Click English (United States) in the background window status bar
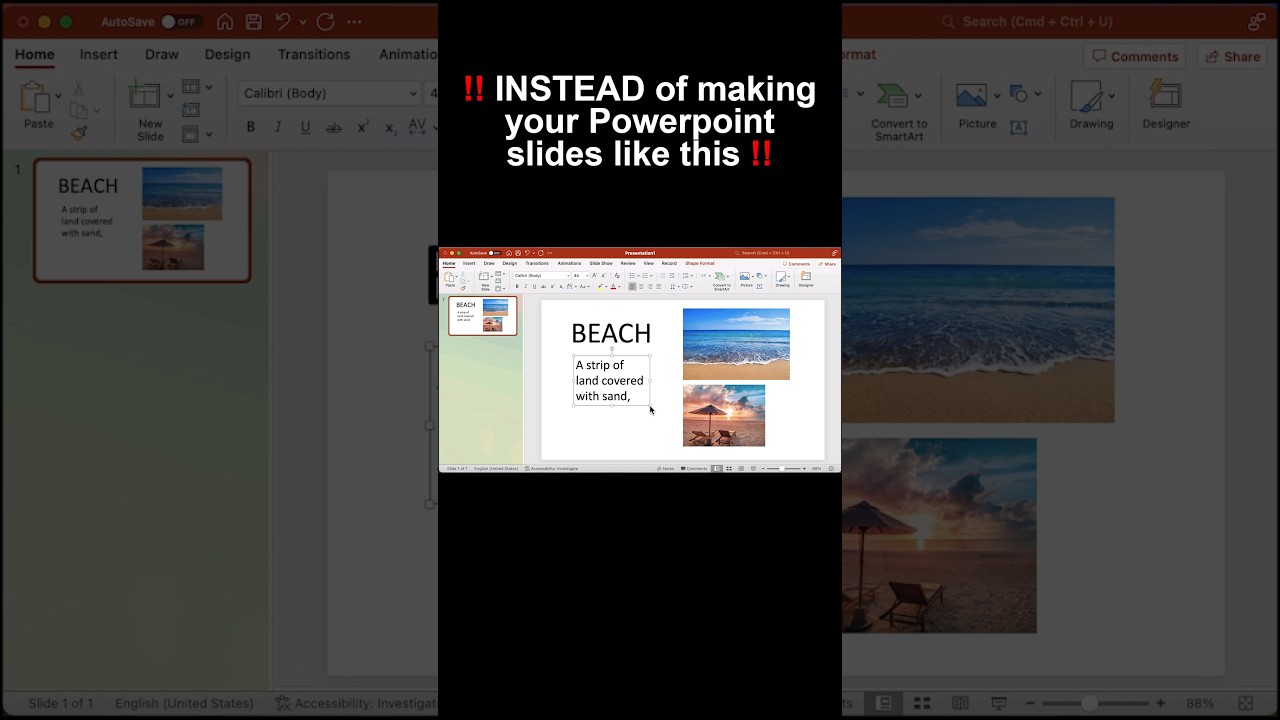1280x720 pixels. (185, 703)
